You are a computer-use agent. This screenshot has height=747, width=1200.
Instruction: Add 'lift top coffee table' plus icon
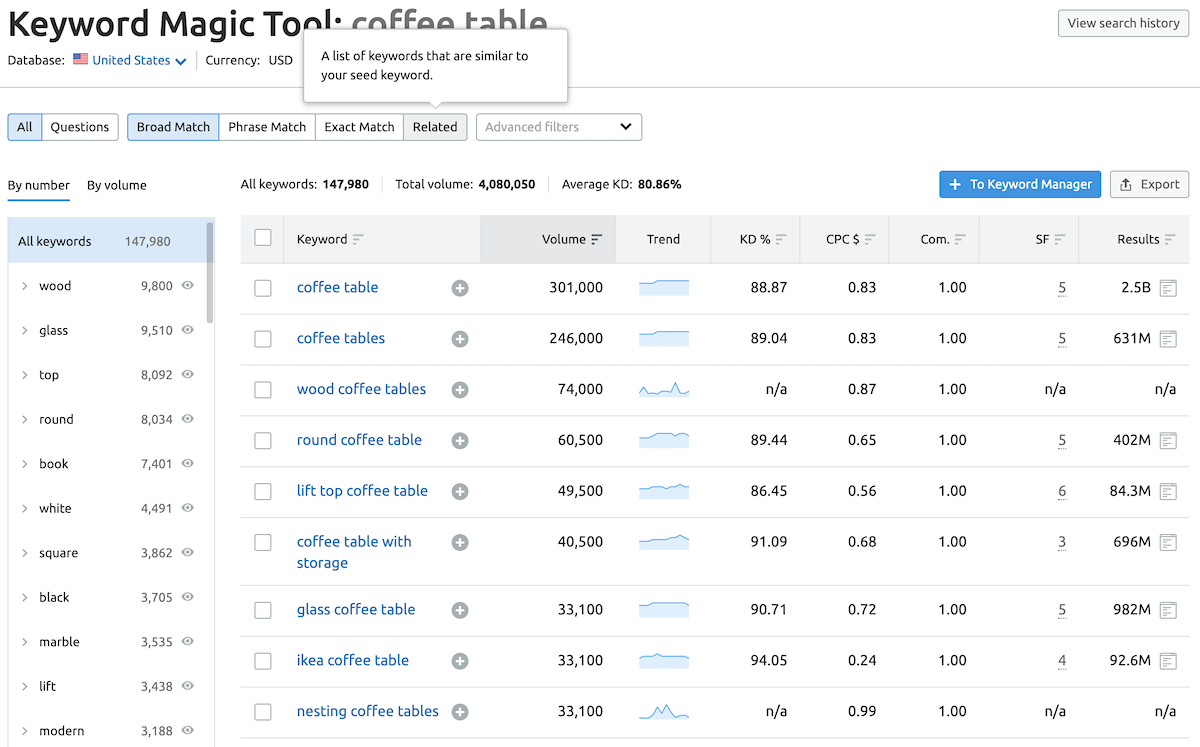click(x=460, y=492)
